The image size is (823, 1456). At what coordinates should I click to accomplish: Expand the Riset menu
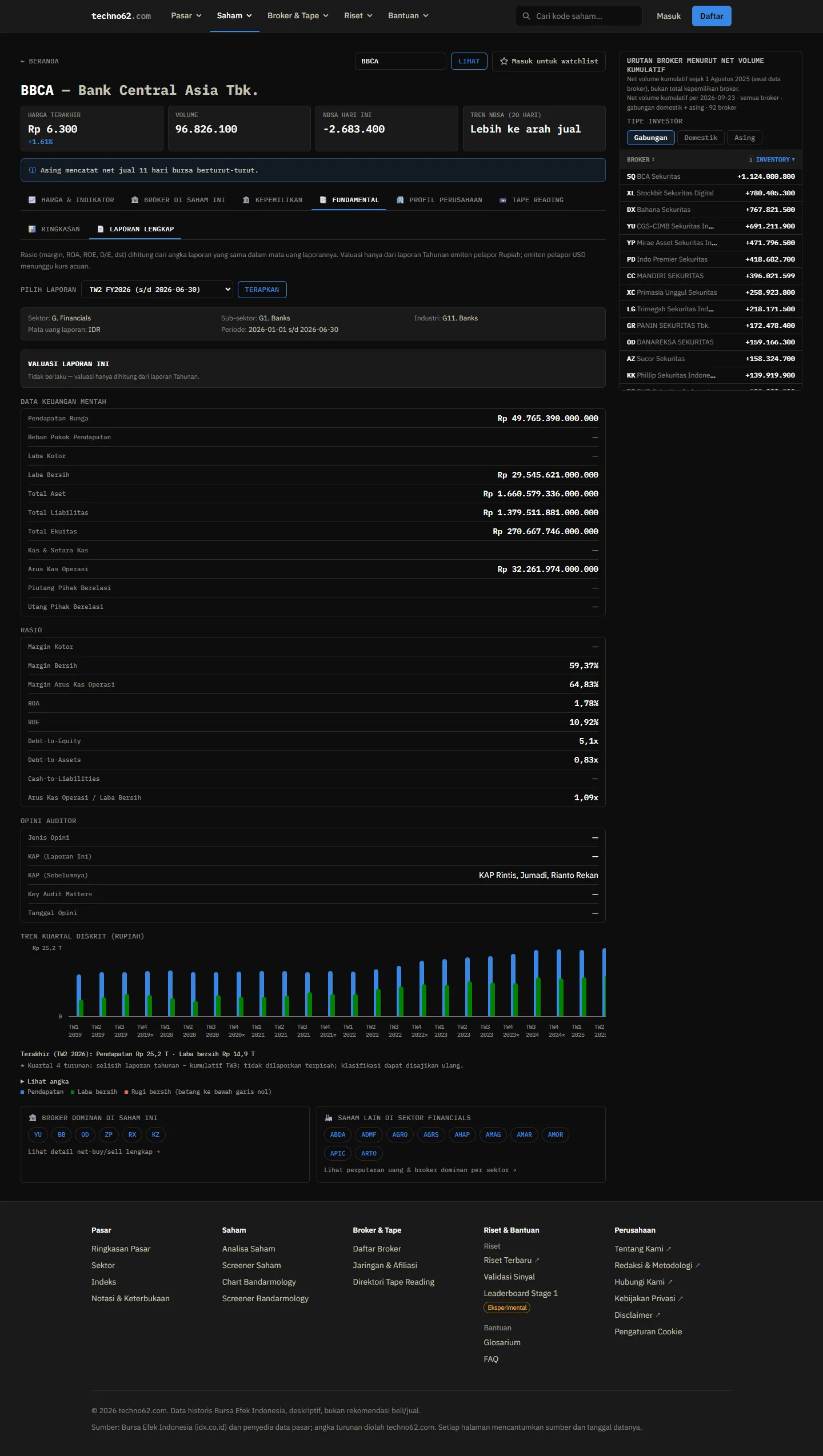358,16
